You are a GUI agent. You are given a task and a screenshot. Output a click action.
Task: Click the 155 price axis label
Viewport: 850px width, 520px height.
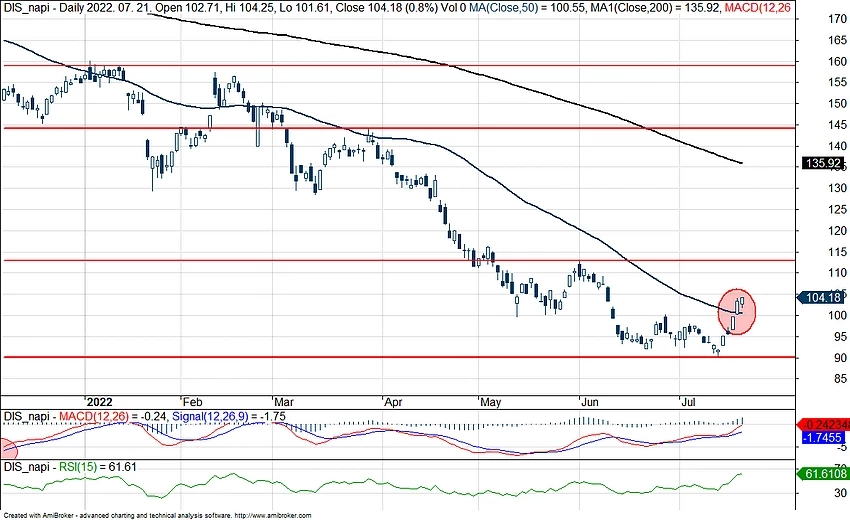tap(838, 82)
